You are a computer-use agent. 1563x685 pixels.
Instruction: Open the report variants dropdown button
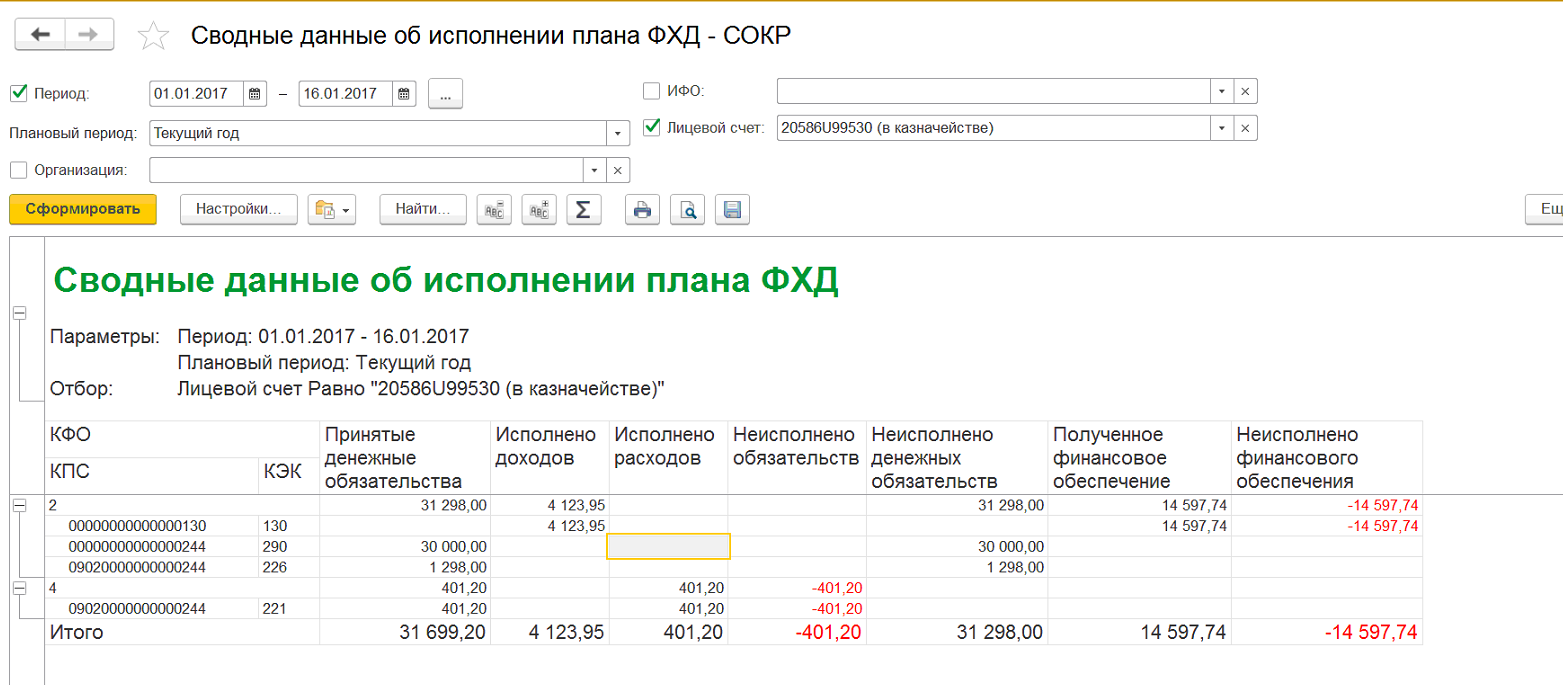(332, 209)
